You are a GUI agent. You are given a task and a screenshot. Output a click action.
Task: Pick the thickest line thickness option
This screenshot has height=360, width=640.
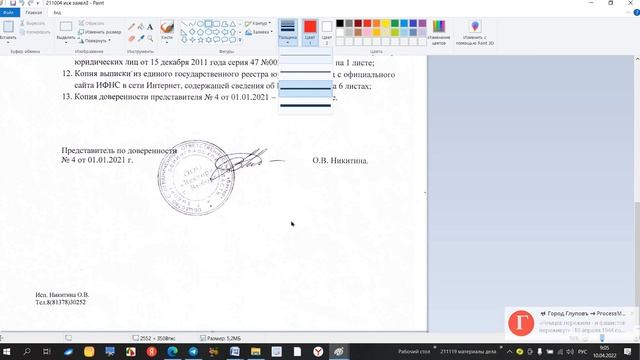(x=305, y=106)
